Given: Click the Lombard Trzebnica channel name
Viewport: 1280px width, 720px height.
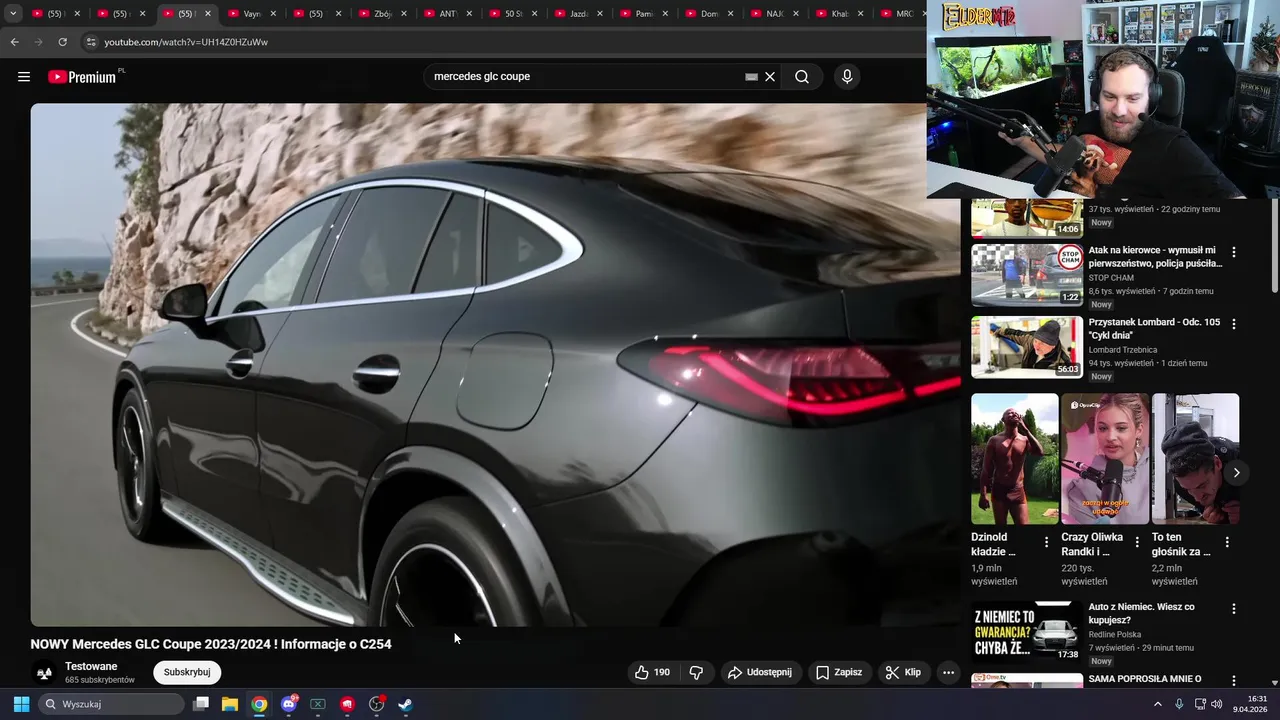Looking at the screenshot, I should [x=1122, y=350].
